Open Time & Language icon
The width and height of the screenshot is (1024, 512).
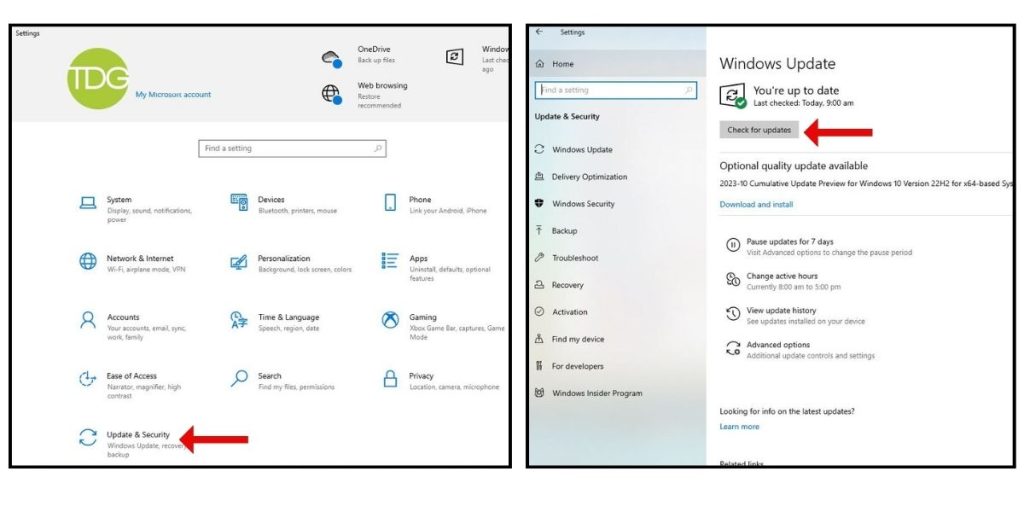[239, 320]
